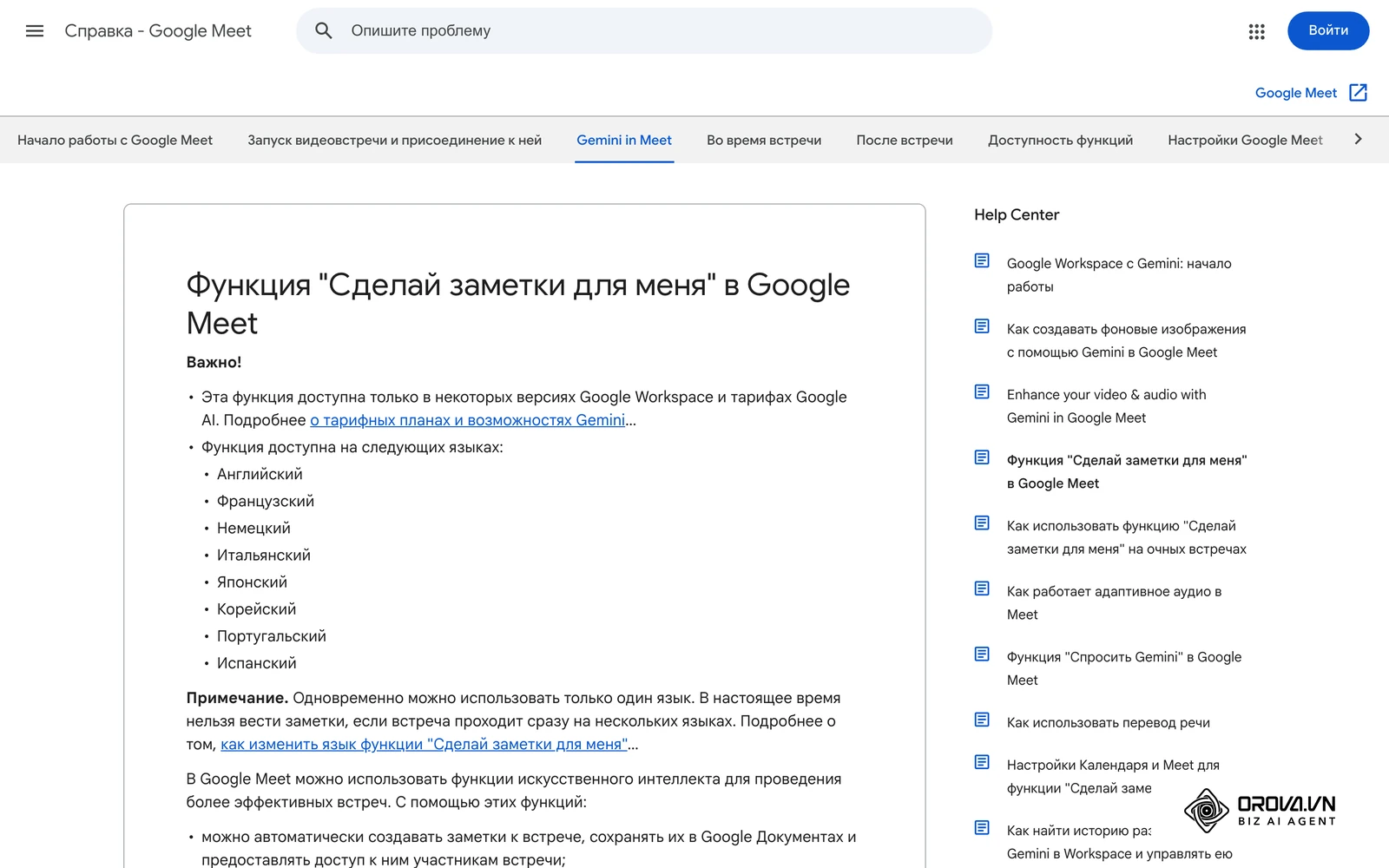Open the Google apps grid
The image size is (1389, 868).
[x=1256, y=31]
